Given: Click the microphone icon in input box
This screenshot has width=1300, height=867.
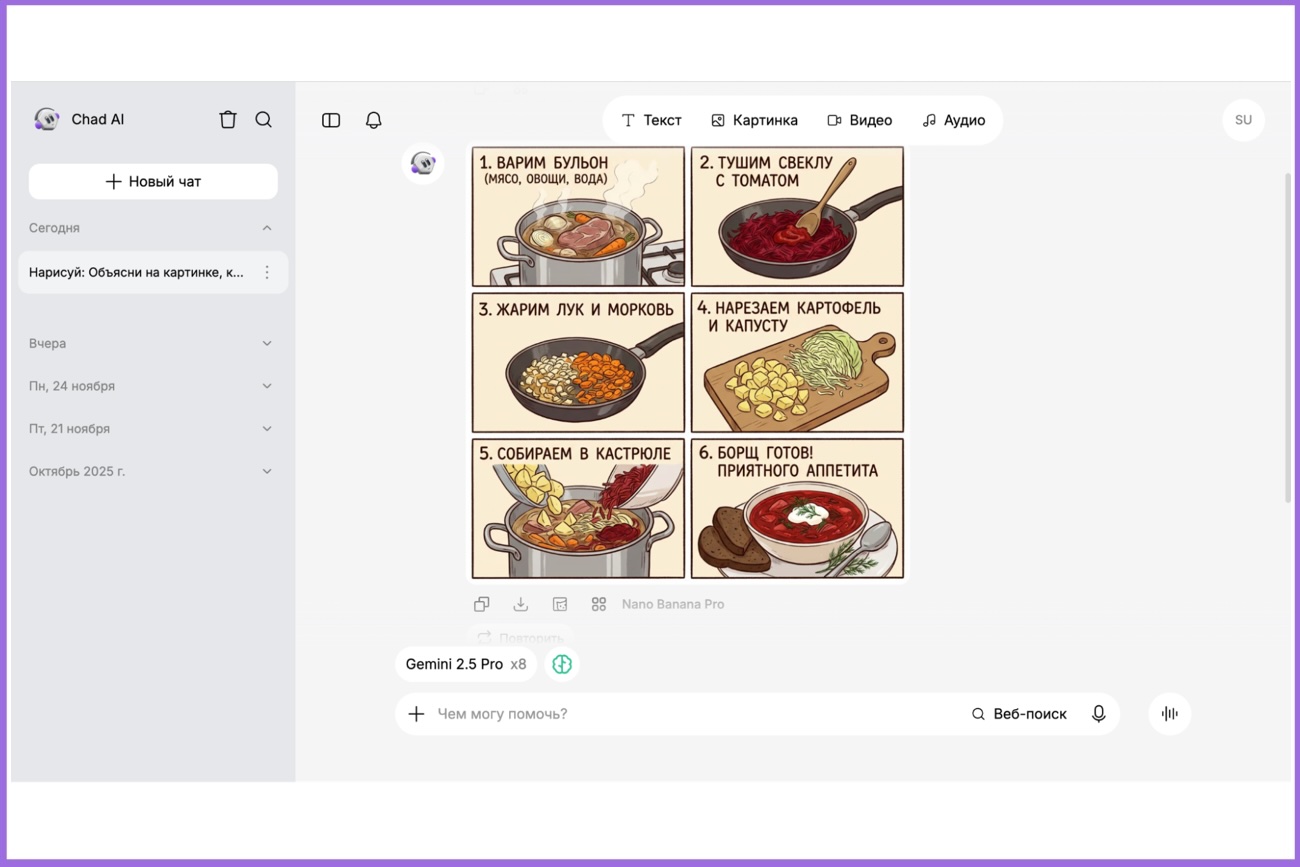Looking at the screenshot, I should point(1098,714).
